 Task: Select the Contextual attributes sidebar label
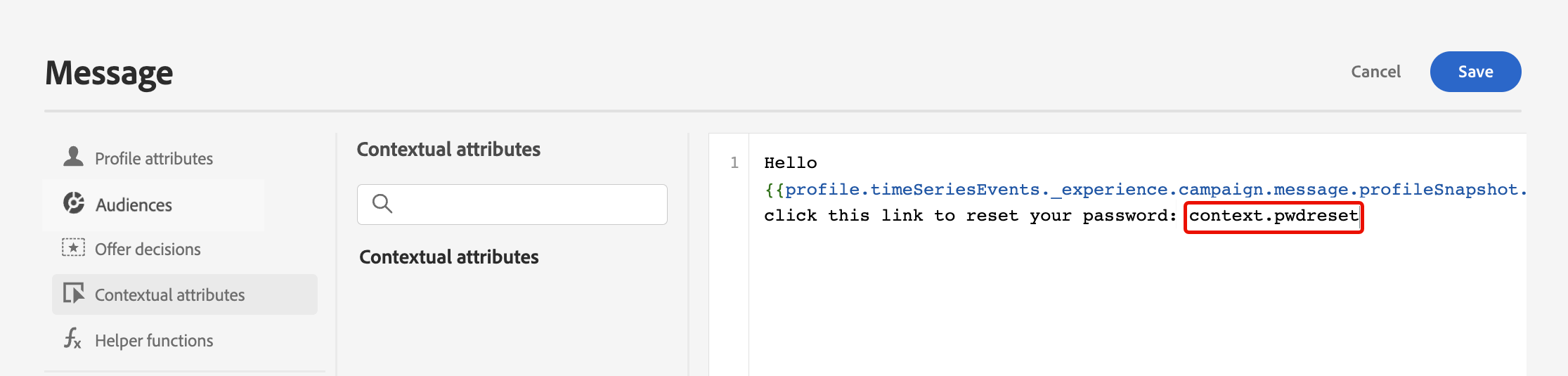[169, 295]
